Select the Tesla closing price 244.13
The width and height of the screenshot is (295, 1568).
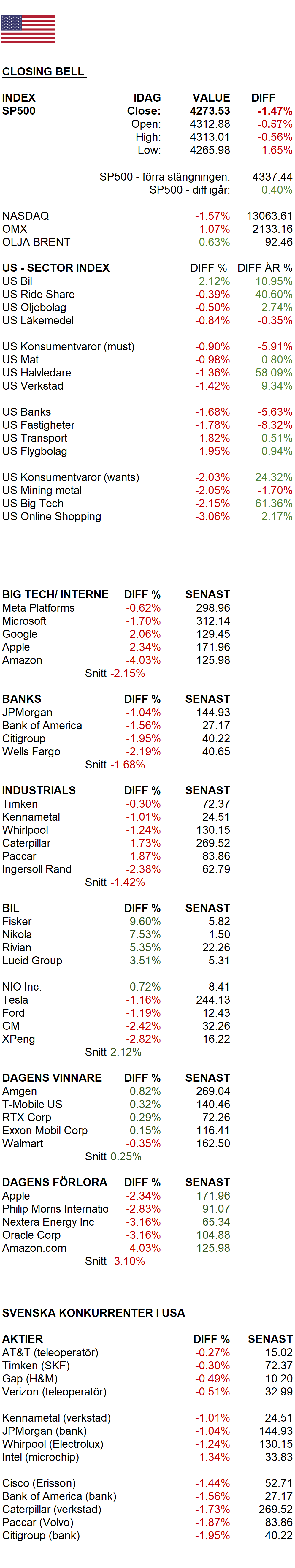coord(213,1000)
